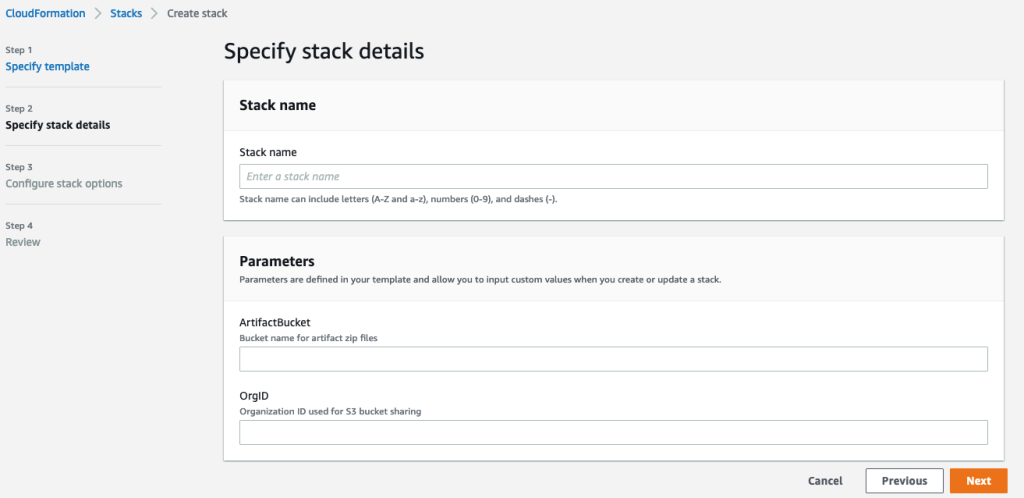Open the Stacks breadcrumb link
The height and width of the screenshot is (498, 1024).
click(125, 14)
